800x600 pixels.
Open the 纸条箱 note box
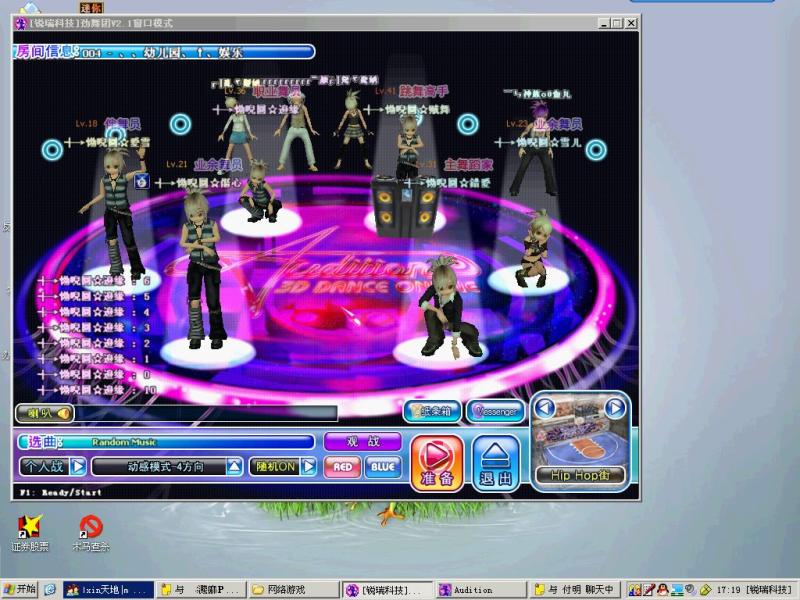click(432, 411)
